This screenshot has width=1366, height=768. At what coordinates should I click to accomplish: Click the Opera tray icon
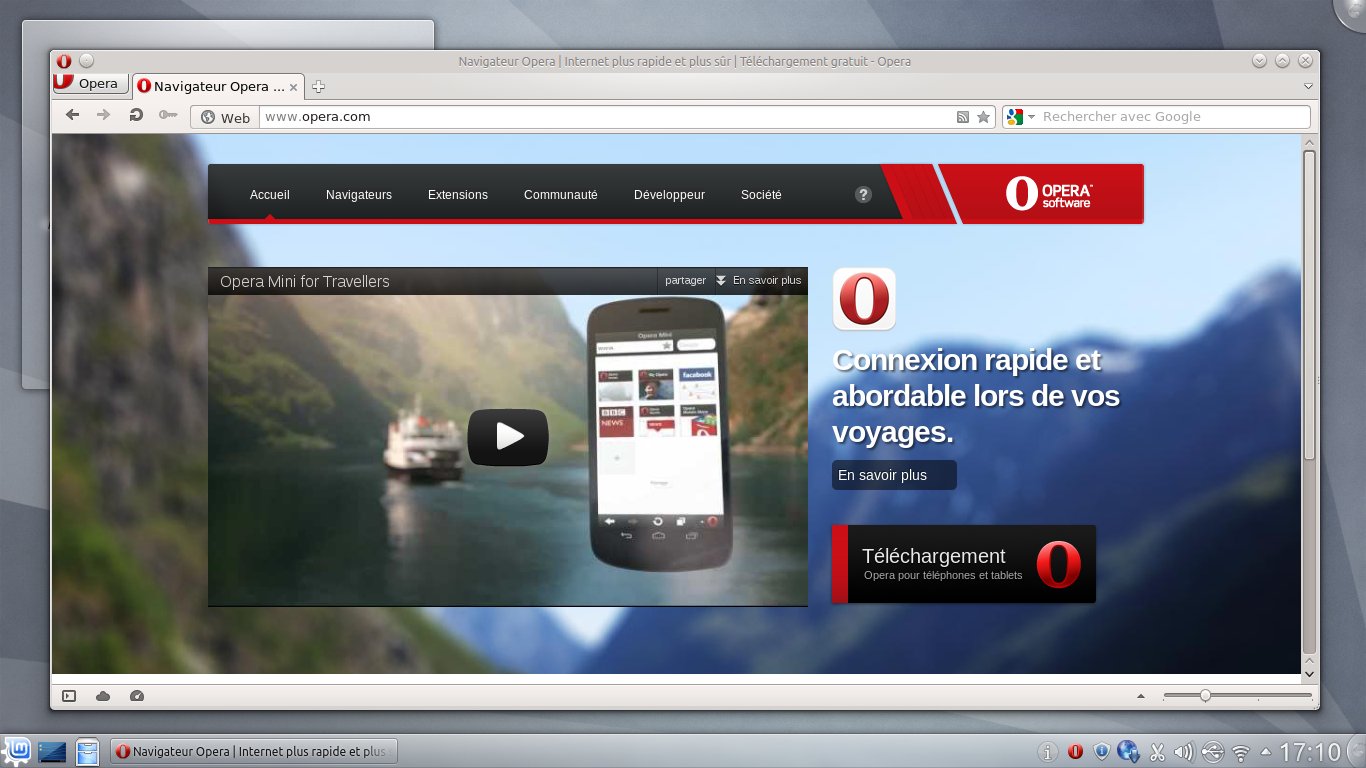pyautogui.click(x=1075, y=752)
